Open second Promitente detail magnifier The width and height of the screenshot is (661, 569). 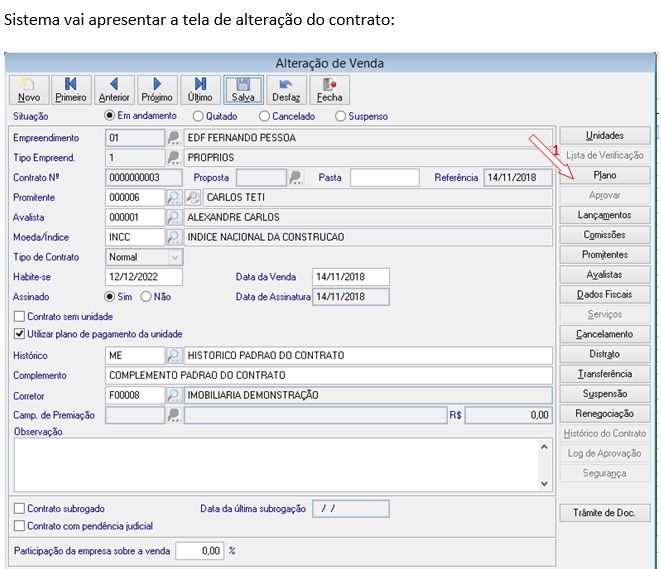193,197
